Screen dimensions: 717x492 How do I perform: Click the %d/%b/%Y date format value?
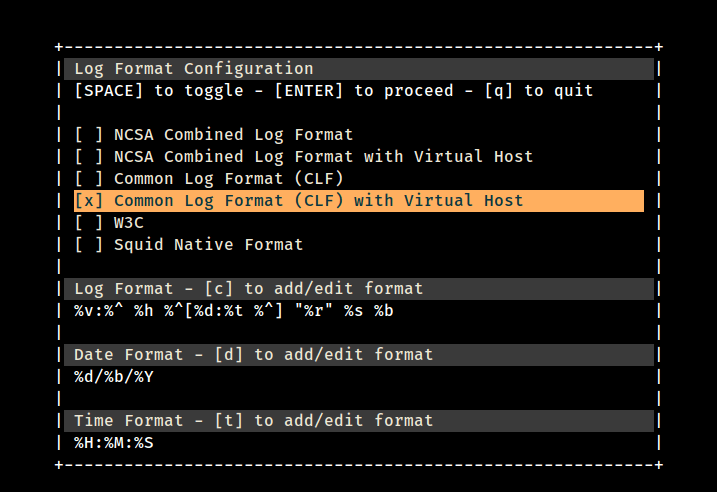click(x=113, y=377)
